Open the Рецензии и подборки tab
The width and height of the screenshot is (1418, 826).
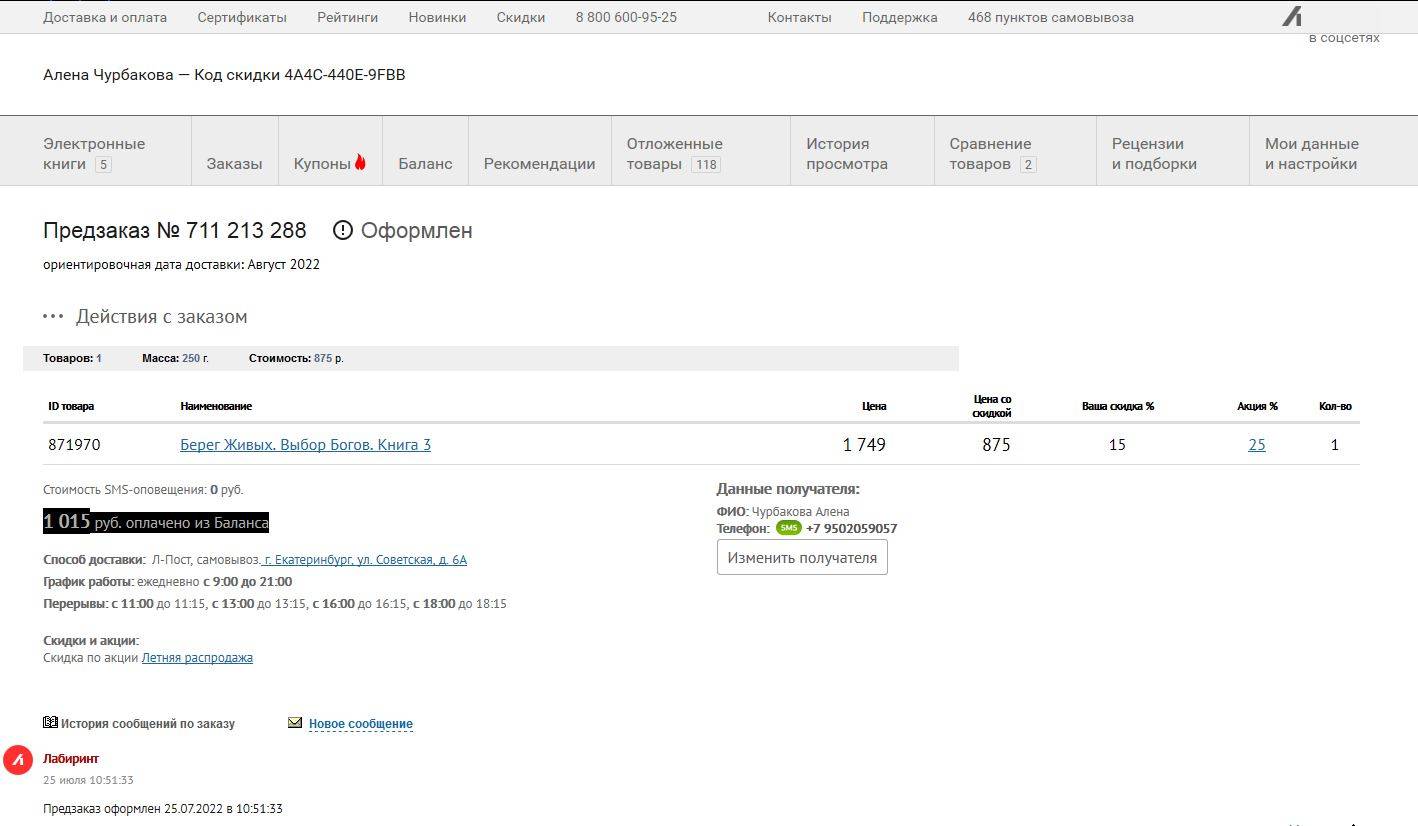coord(1154,153)
